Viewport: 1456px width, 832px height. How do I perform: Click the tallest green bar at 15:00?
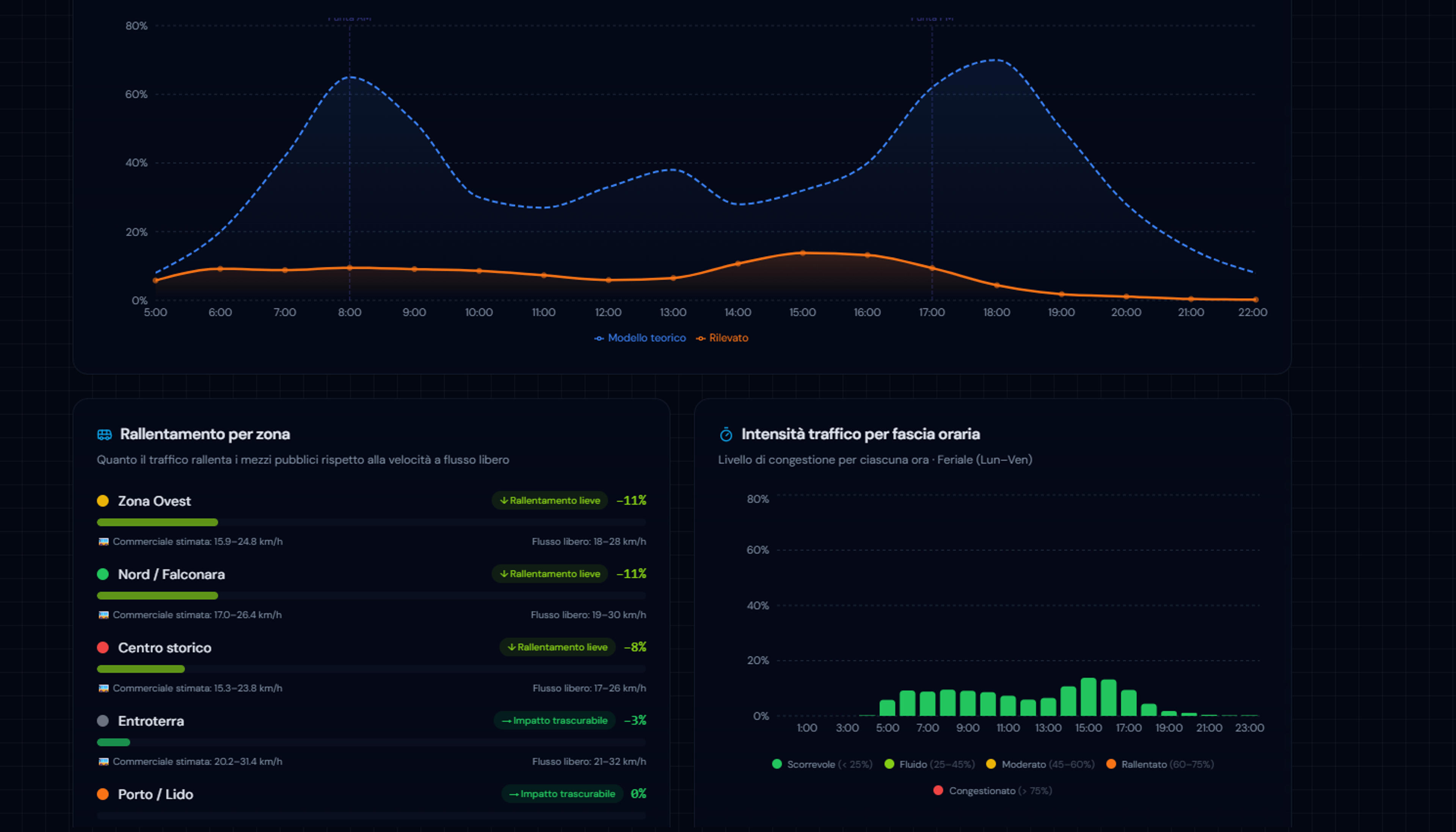pyautogui.click(x=1089, y=697)
